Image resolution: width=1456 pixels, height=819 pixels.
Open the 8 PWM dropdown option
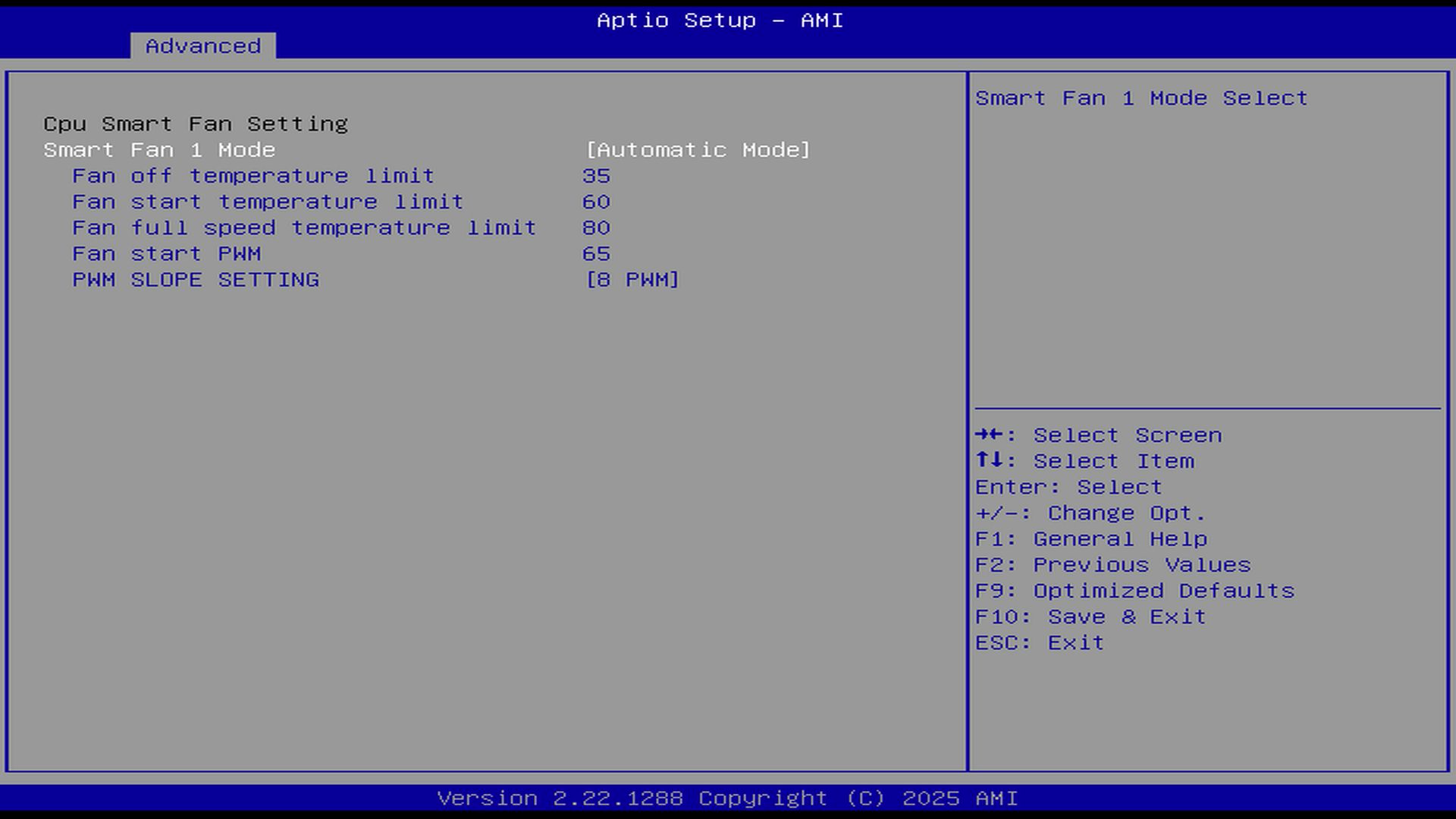tap(632, 280)
